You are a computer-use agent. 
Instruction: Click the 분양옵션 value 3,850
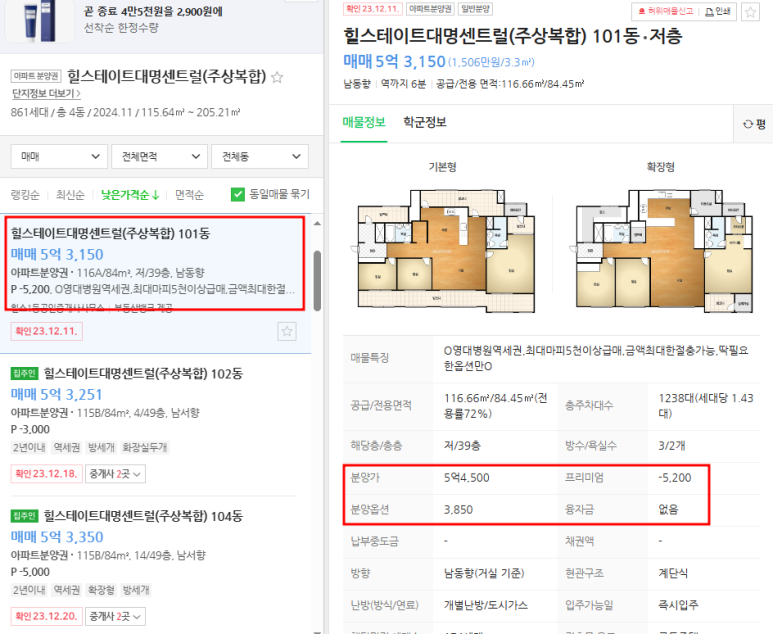pos(458,509)
